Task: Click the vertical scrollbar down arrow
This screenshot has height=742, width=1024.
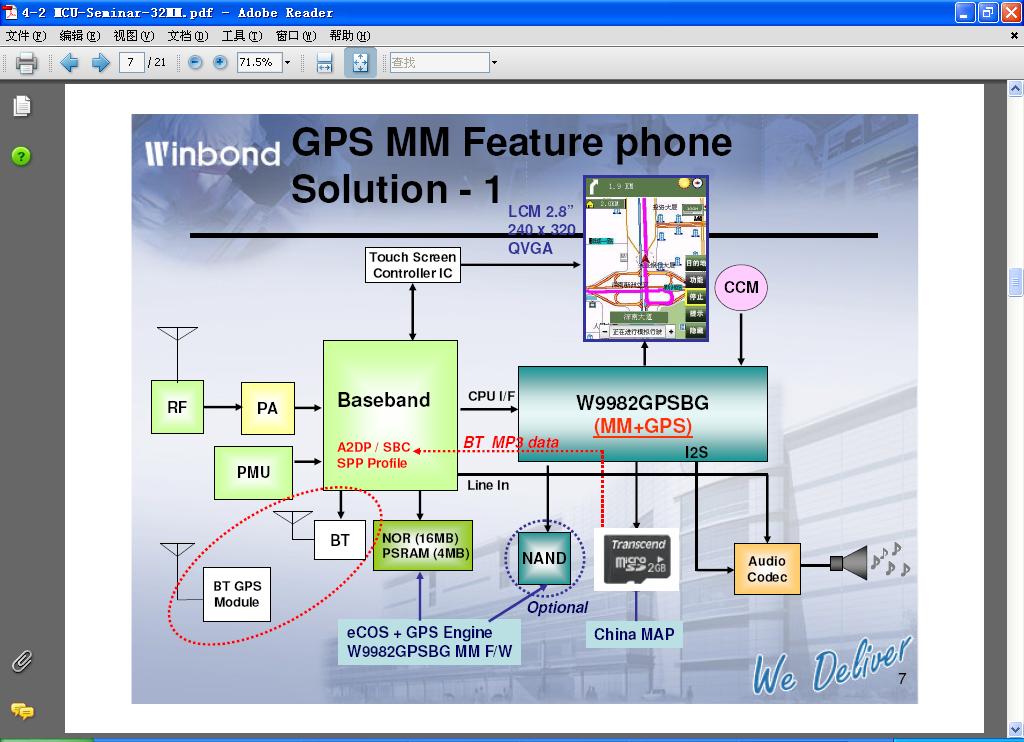Action: [x=1016, y=728]
